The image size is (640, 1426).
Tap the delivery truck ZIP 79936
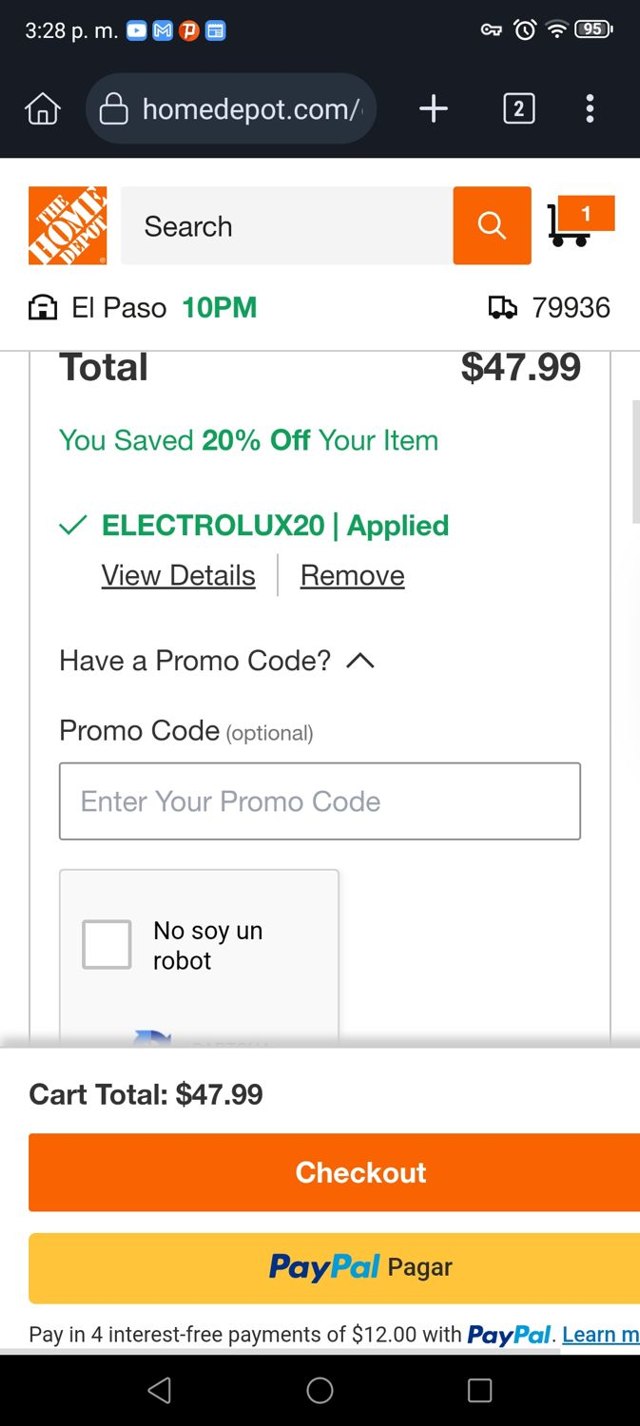tap(550, 308)
